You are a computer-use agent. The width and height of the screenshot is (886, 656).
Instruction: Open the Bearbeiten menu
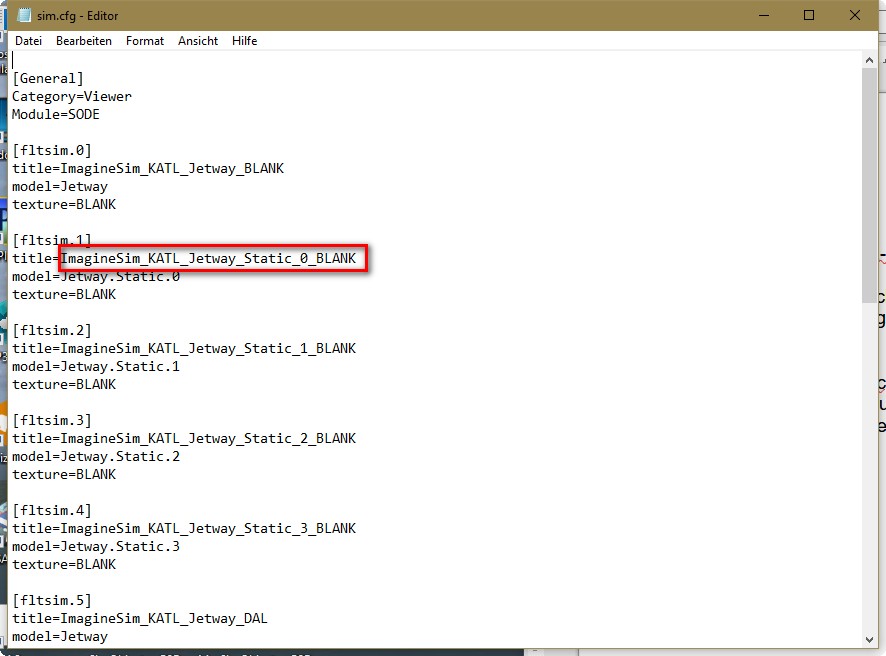pyautogui.click(x=83, y=41)
